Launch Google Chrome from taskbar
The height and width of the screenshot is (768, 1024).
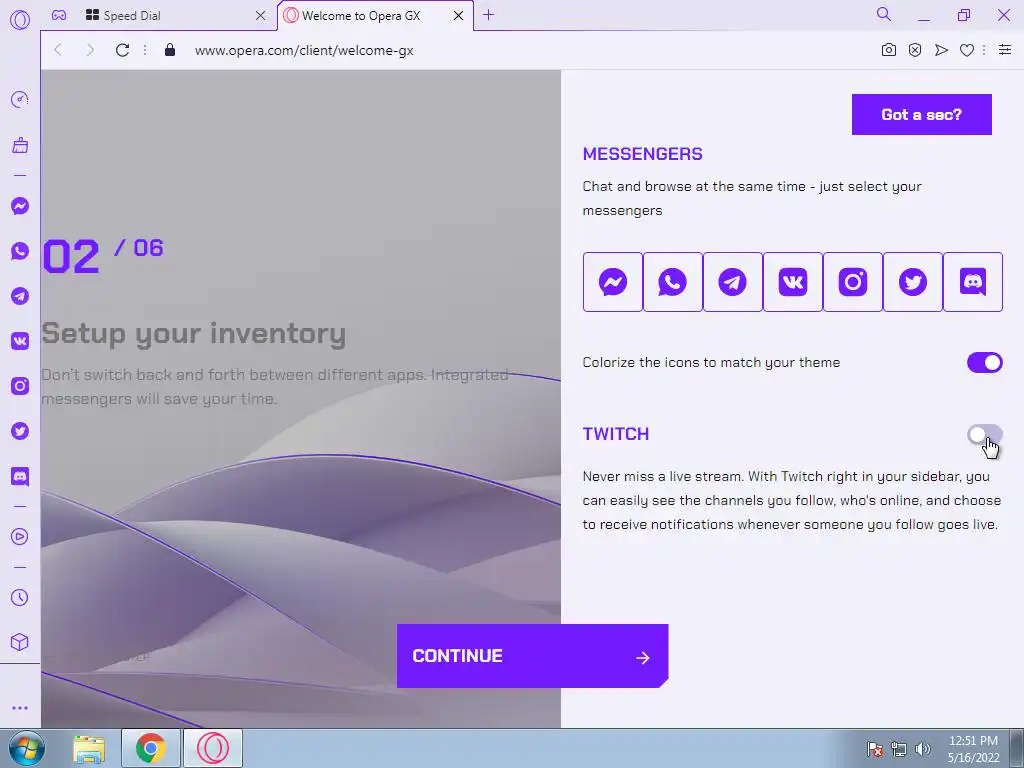[151, 748]
